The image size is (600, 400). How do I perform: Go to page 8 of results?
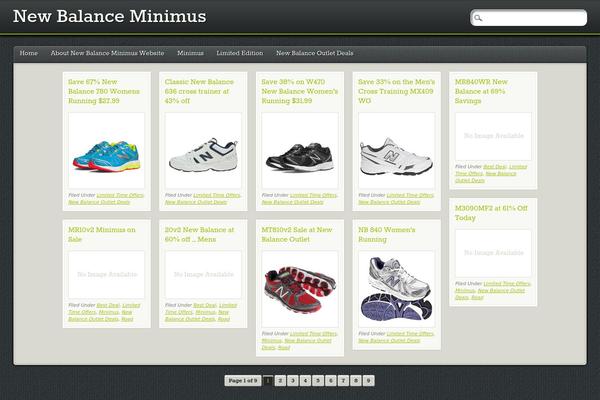[x=356, y=380]
